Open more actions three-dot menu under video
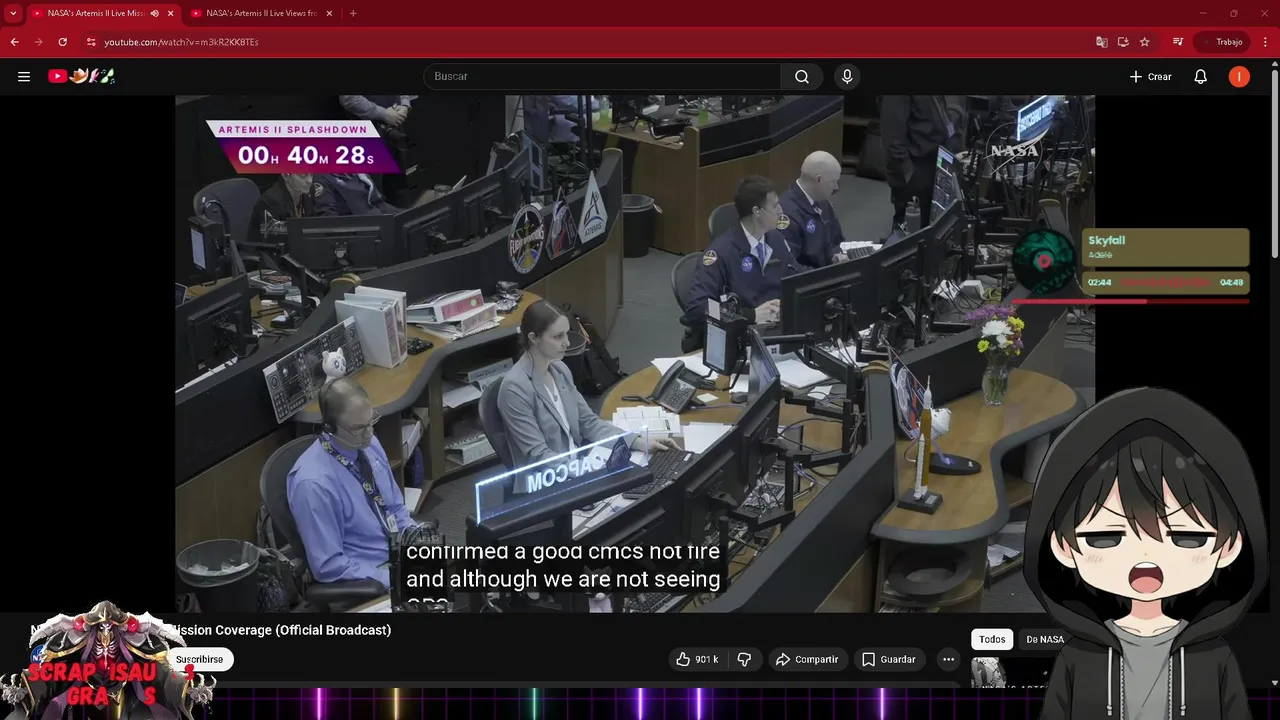The image size is (1280, 720). pyautogui.click(x=948, y=659)
